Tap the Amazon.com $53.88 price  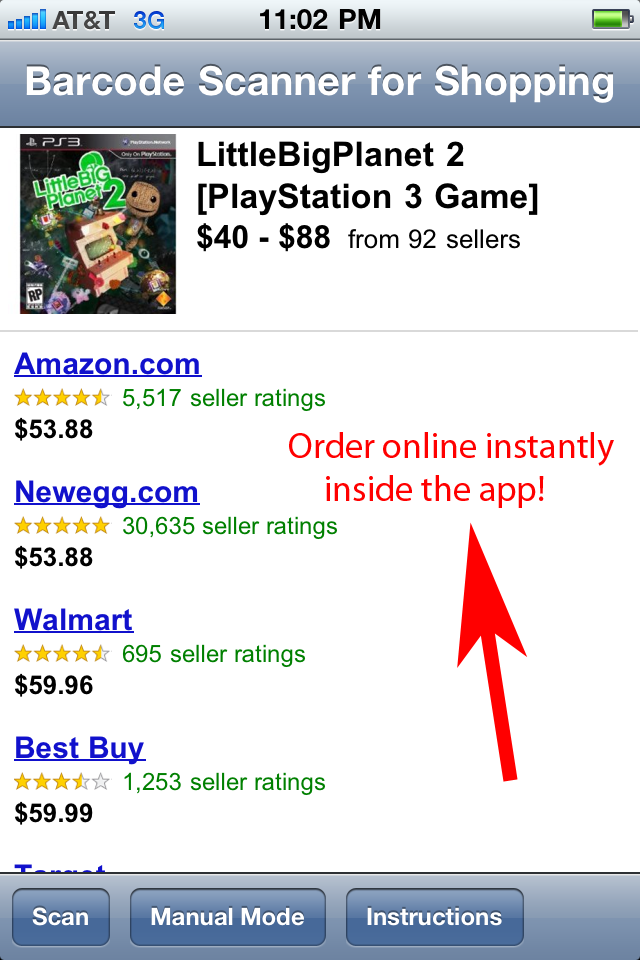pyautogui.click(x=54, y=429)
